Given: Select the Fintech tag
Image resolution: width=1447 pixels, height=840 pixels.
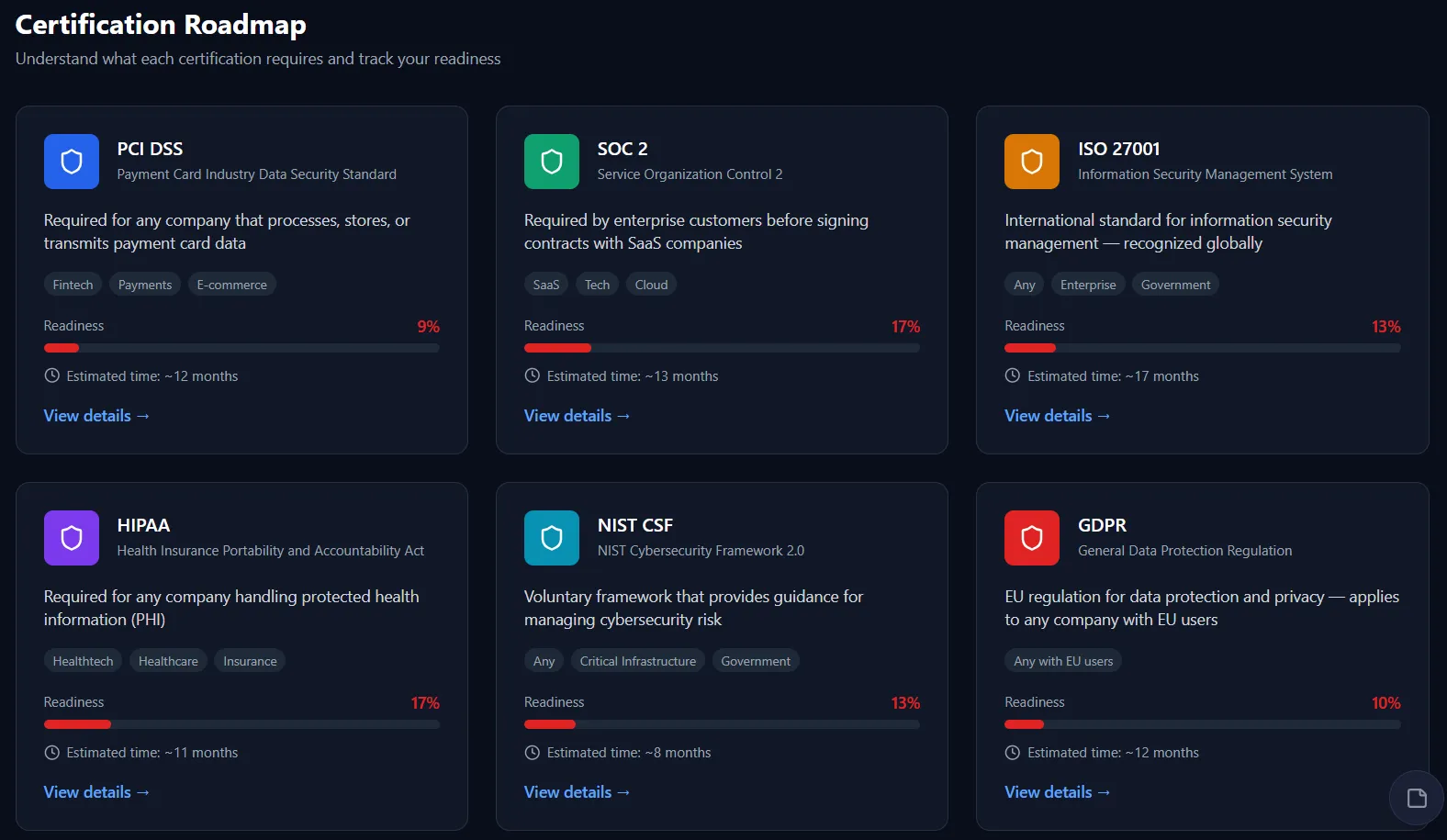Looking at the screenshot, I should coord(73,285).
